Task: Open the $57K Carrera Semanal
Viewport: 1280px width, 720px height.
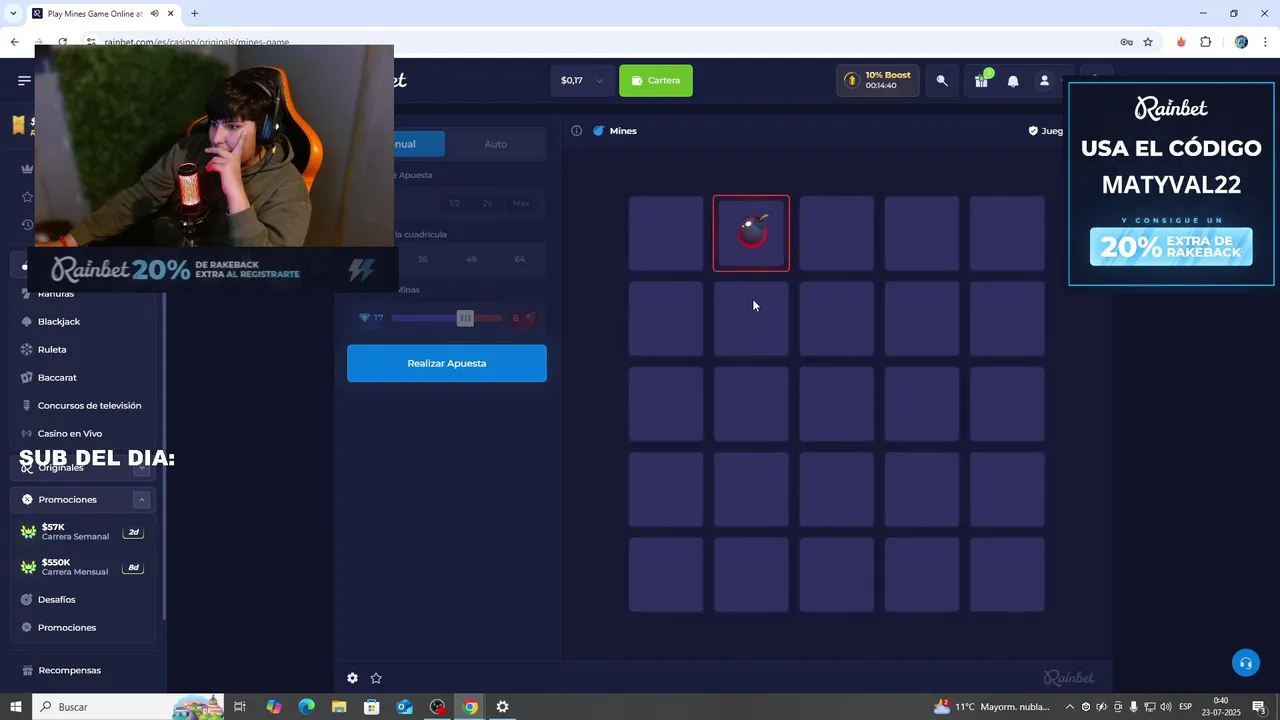Action: click(x=84, y=532)
